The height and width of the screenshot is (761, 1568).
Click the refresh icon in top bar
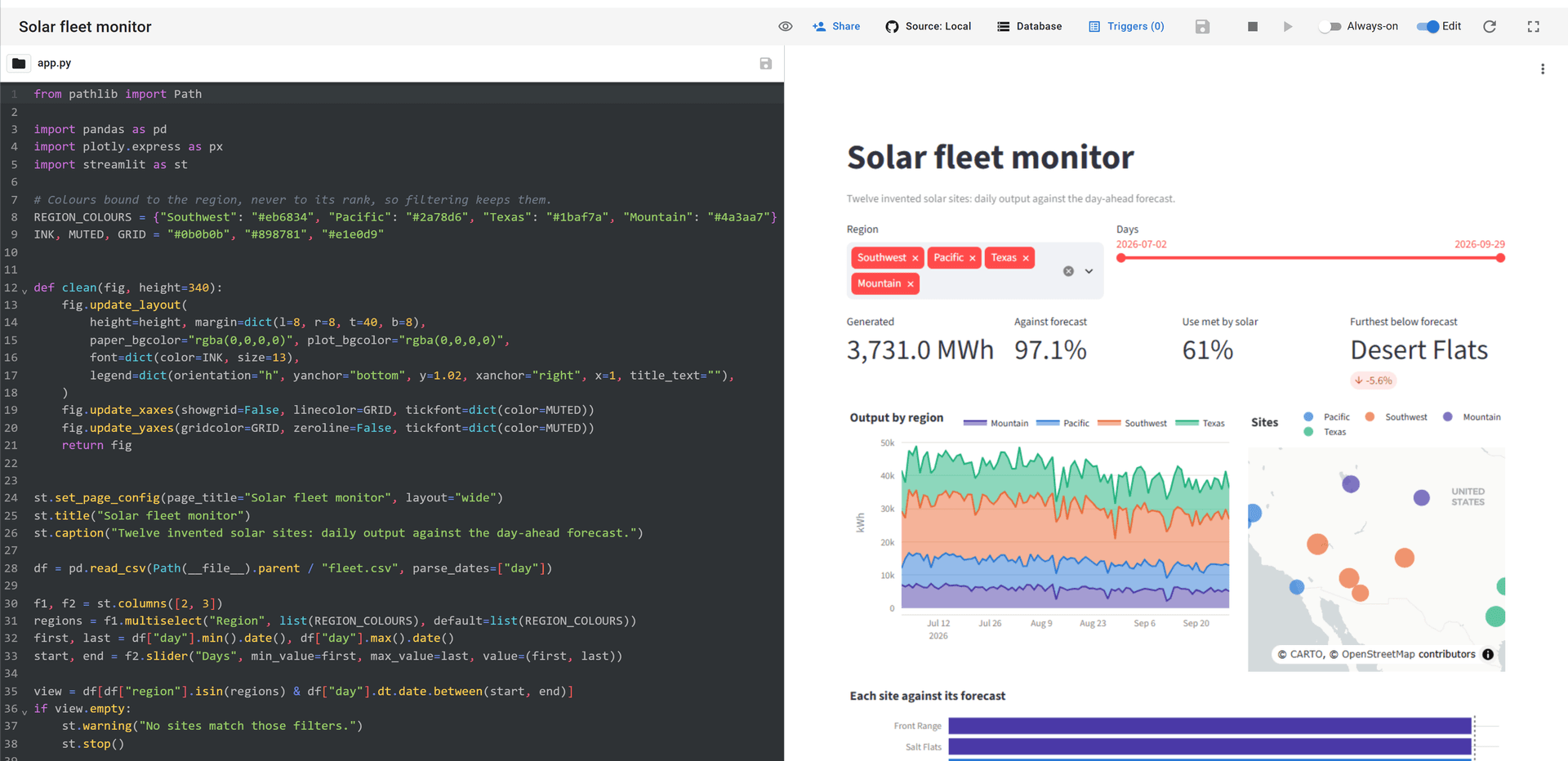[1490, 26]
